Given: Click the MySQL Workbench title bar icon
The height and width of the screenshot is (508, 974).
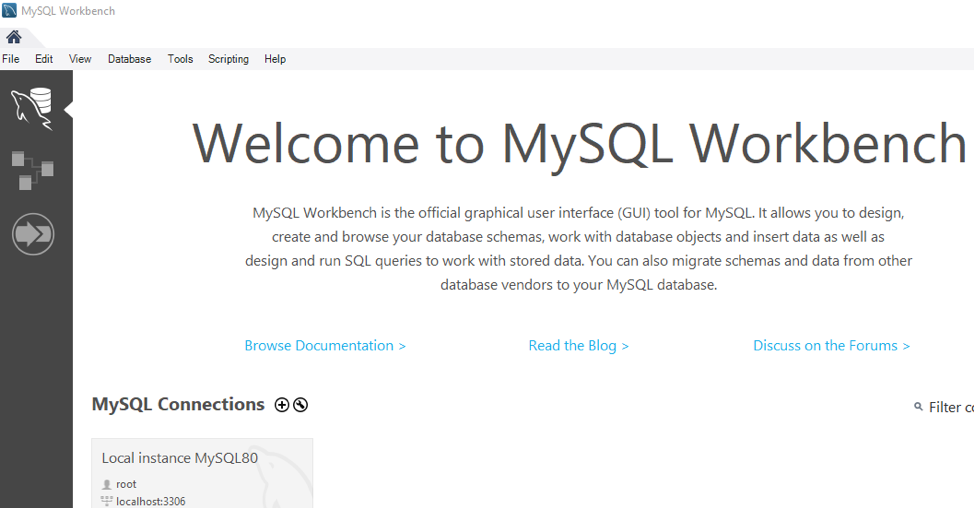Looking at the screenshot, I should coord(9,11).
